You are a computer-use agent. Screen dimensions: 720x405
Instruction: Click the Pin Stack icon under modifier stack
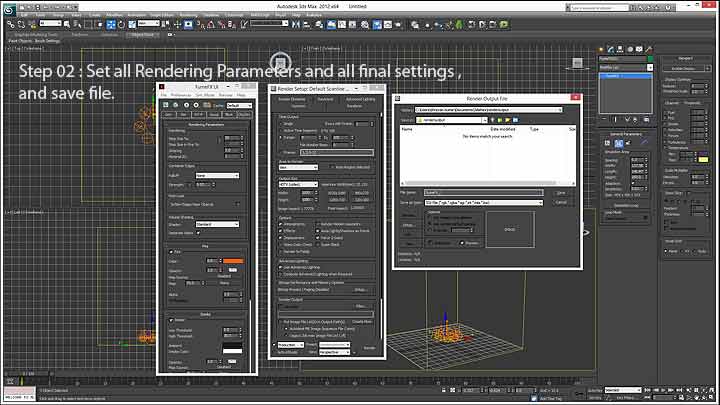pyautogui.click(x=604, y=119)
